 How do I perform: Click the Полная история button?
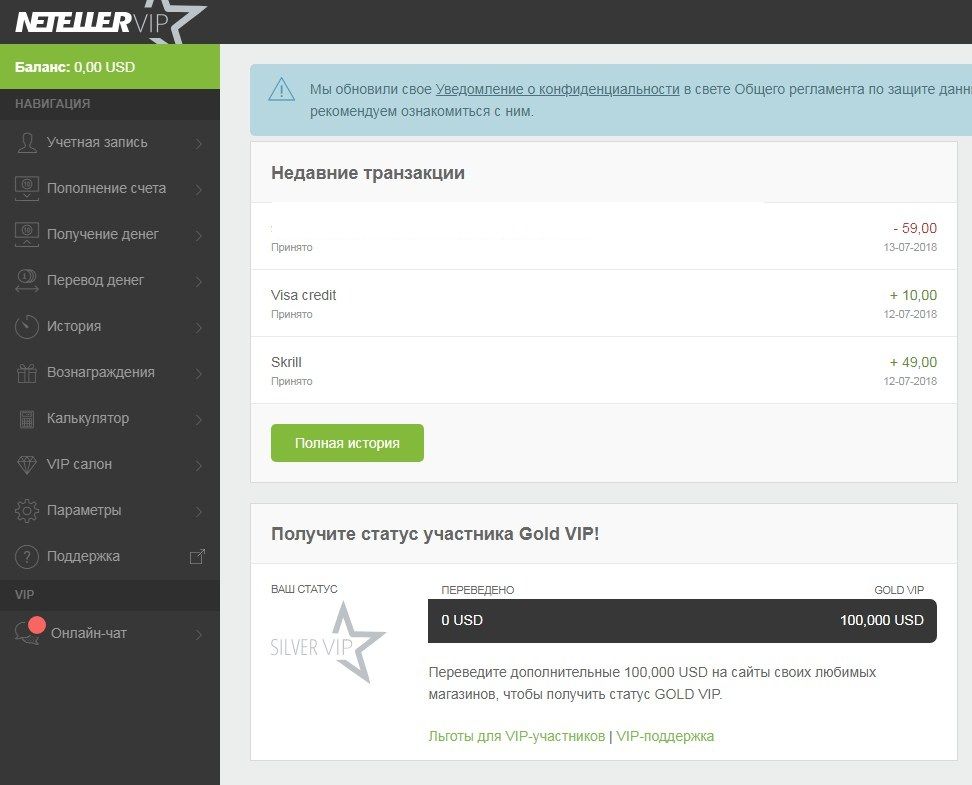coord(346,442)
